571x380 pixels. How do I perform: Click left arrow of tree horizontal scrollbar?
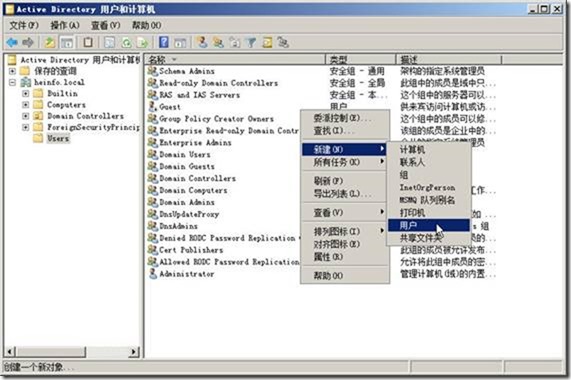coord(10,352)
